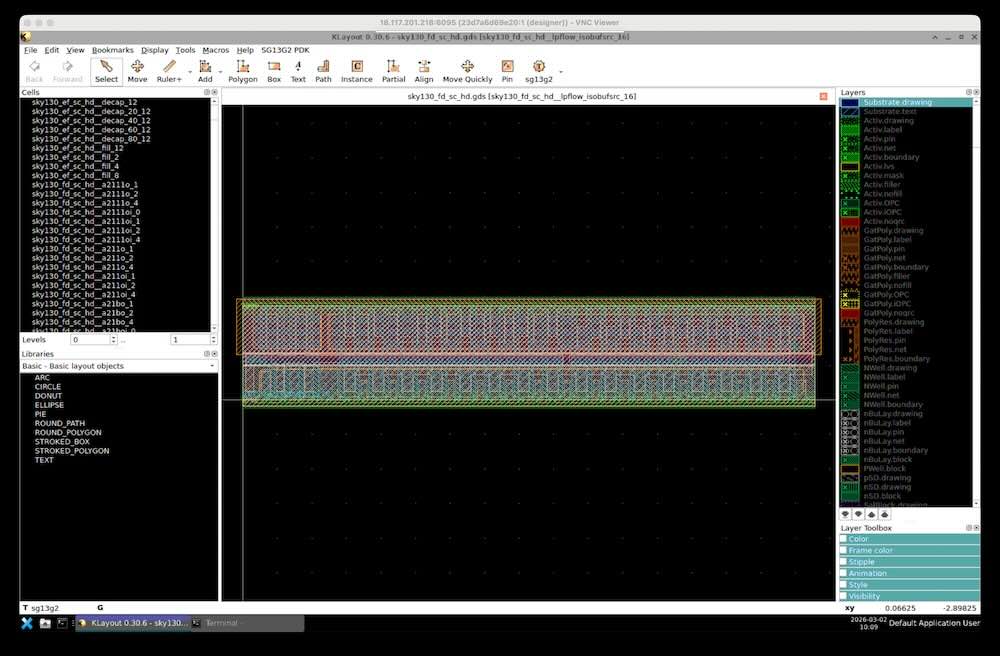Image resolution: width=1000 pixels, height=656 pixels.
Task: Toggle the Color checkbox in Layer Toolbox
Action: coord(844,539)
